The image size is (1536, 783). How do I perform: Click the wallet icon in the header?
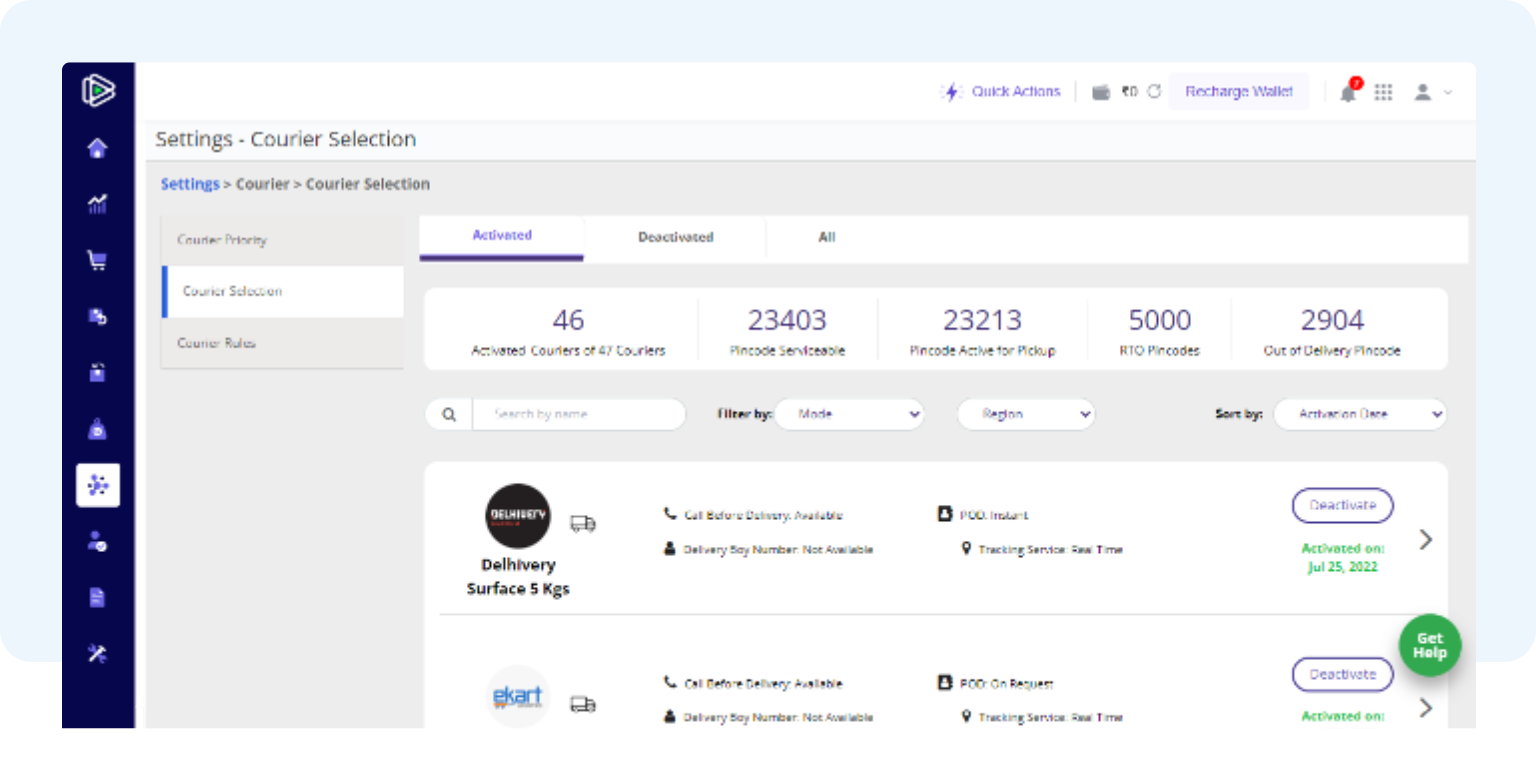[1101, 92]
